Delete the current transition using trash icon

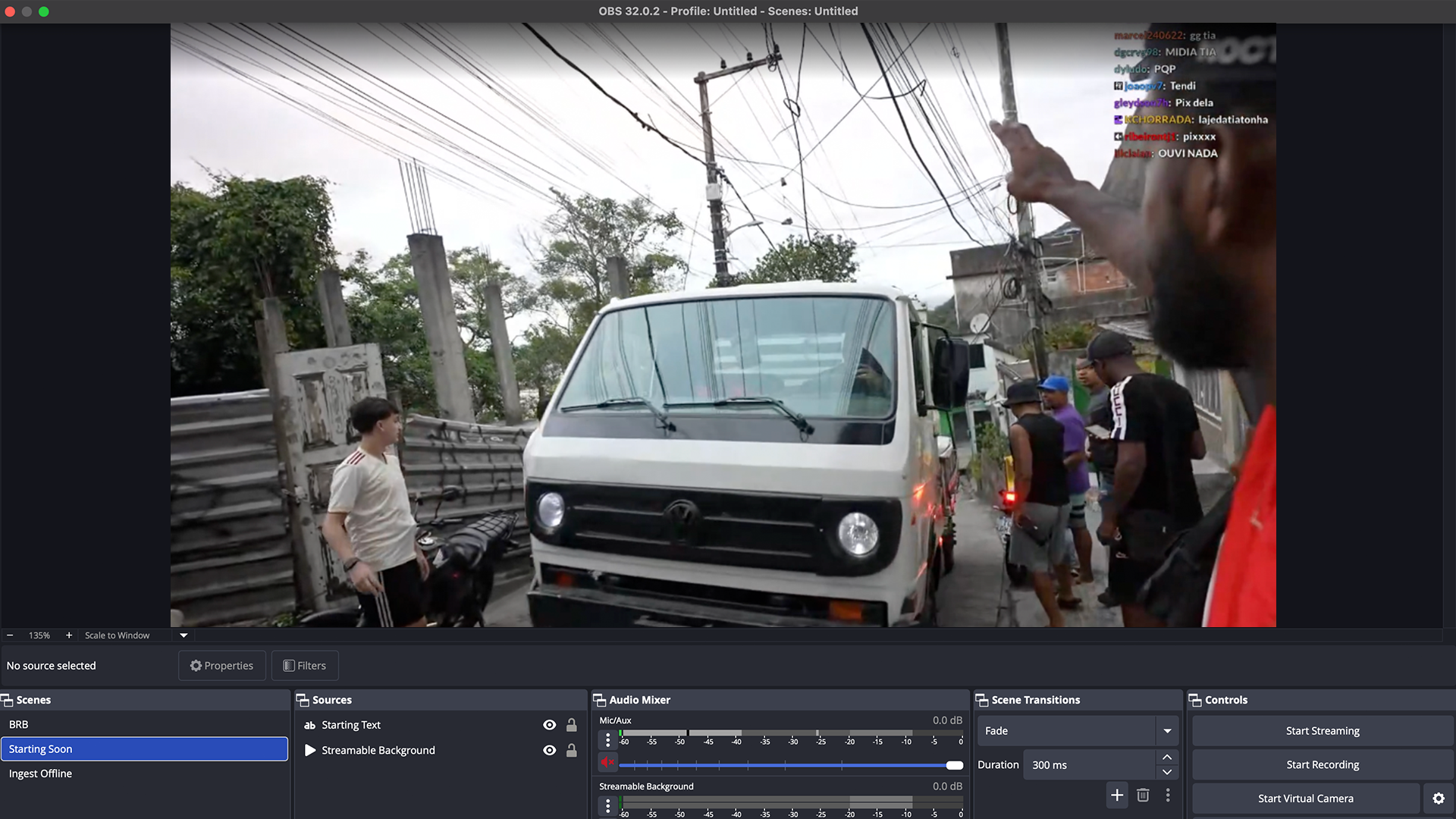click(x=1143, y=795)
